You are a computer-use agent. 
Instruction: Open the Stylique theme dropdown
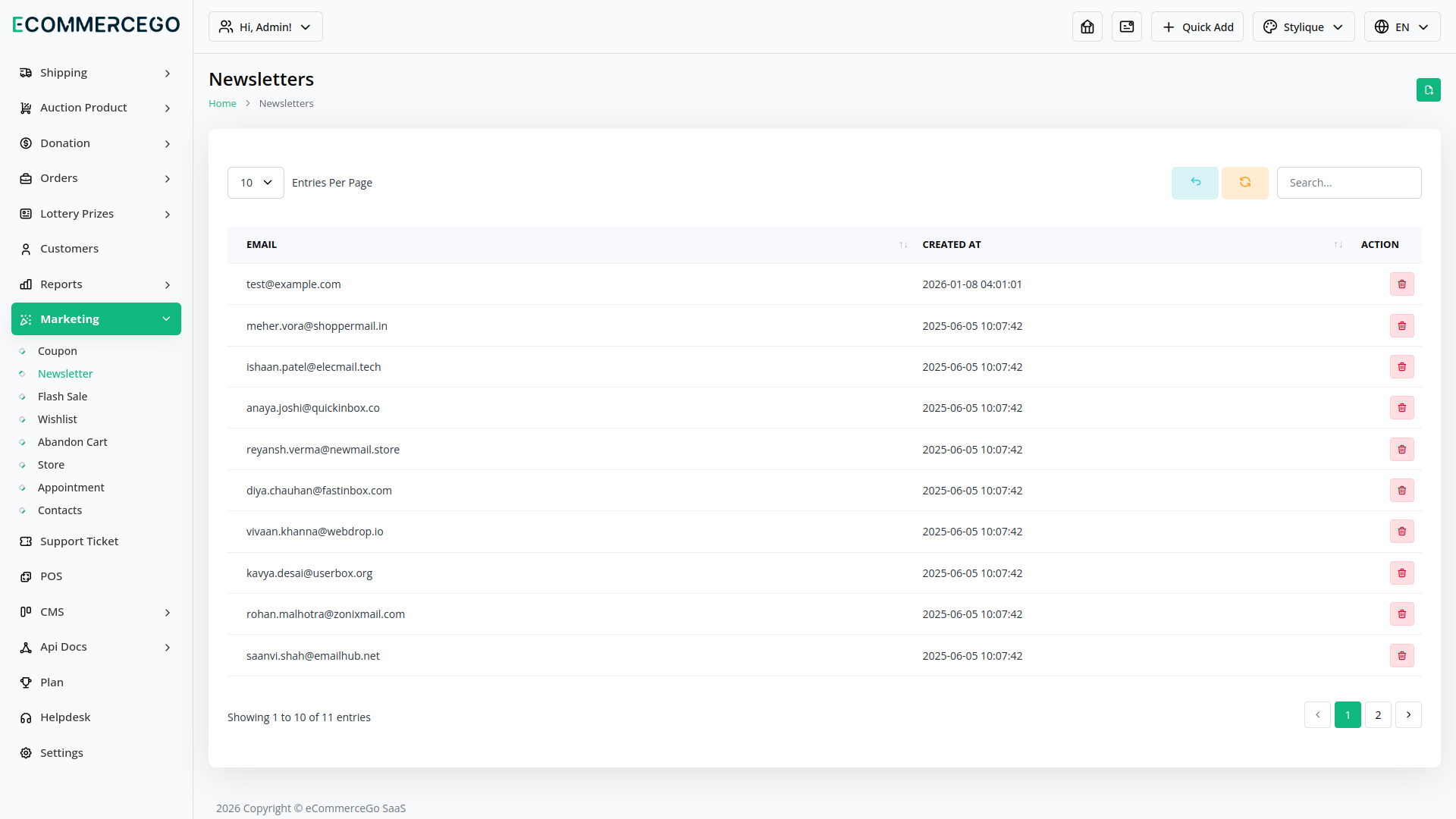point(1304,27)
